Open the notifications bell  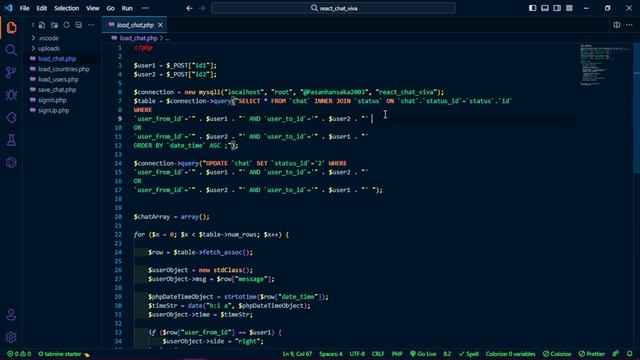[630, 353]
